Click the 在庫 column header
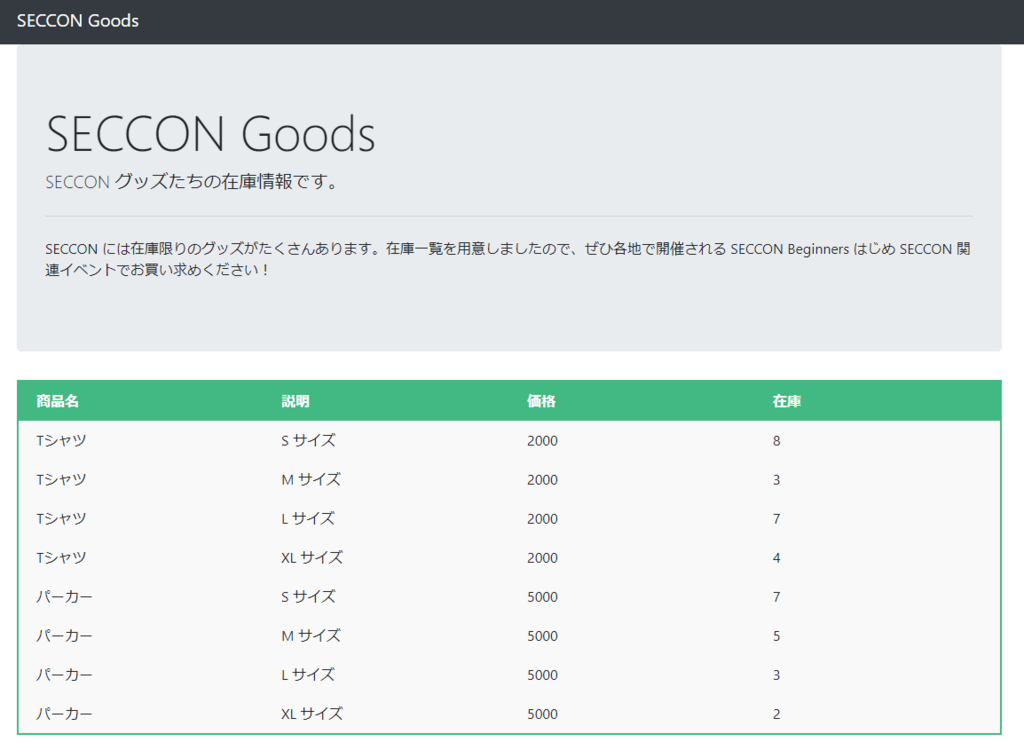The image size is (1024, 742). (787, 401)
